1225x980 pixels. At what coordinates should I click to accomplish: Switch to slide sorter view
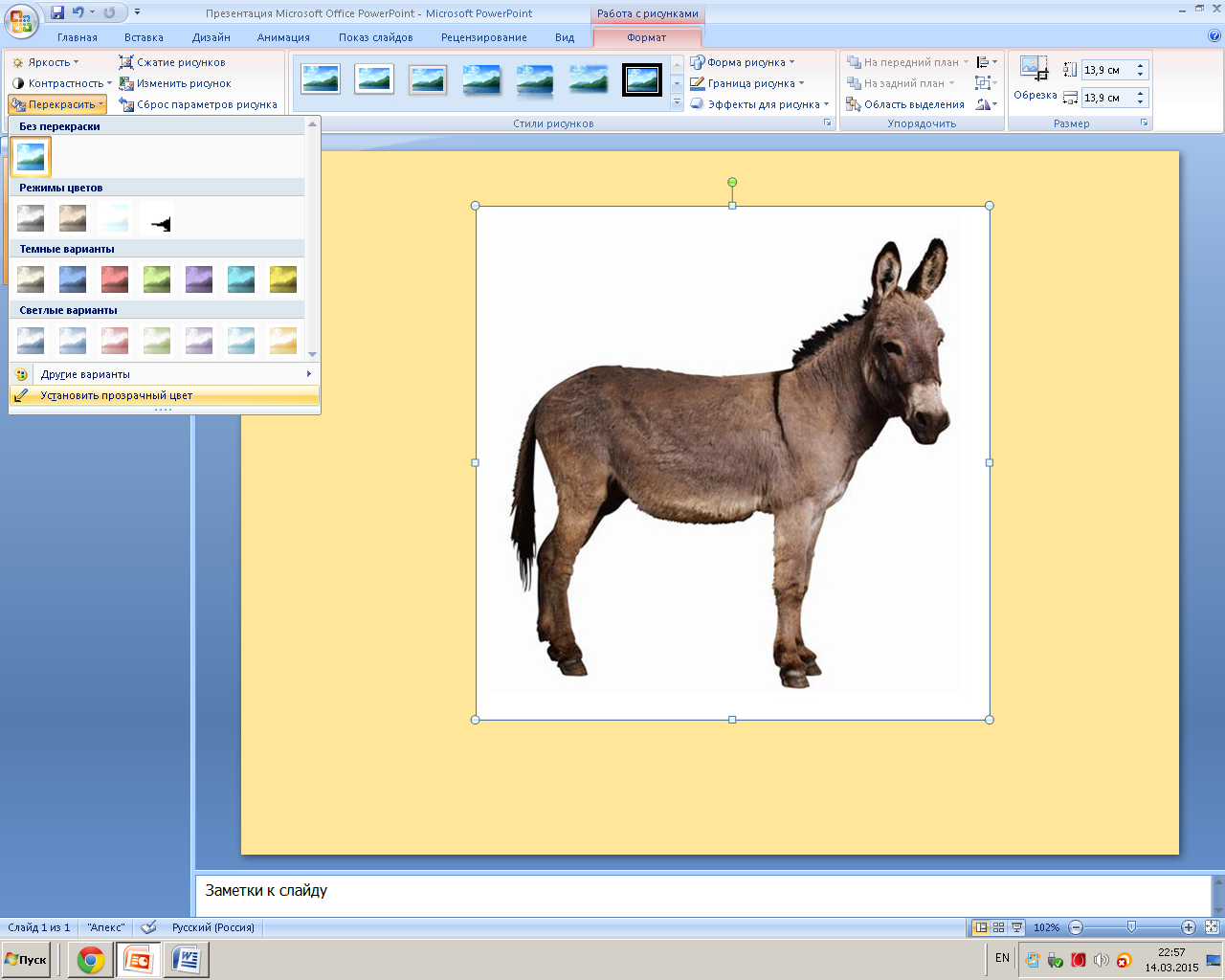click(999, 927)
